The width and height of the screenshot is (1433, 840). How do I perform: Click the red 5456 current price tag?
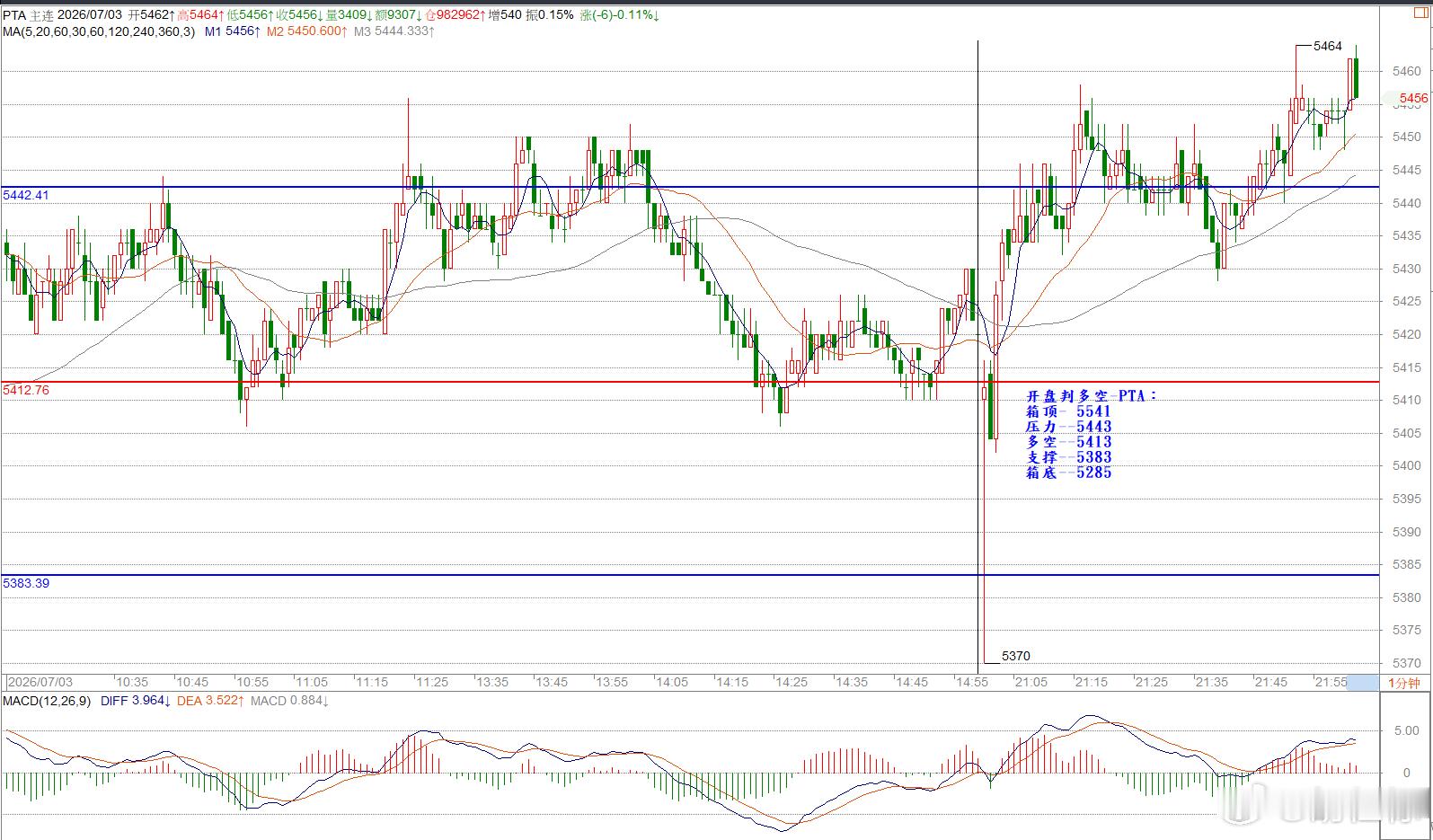(1413, 98)
